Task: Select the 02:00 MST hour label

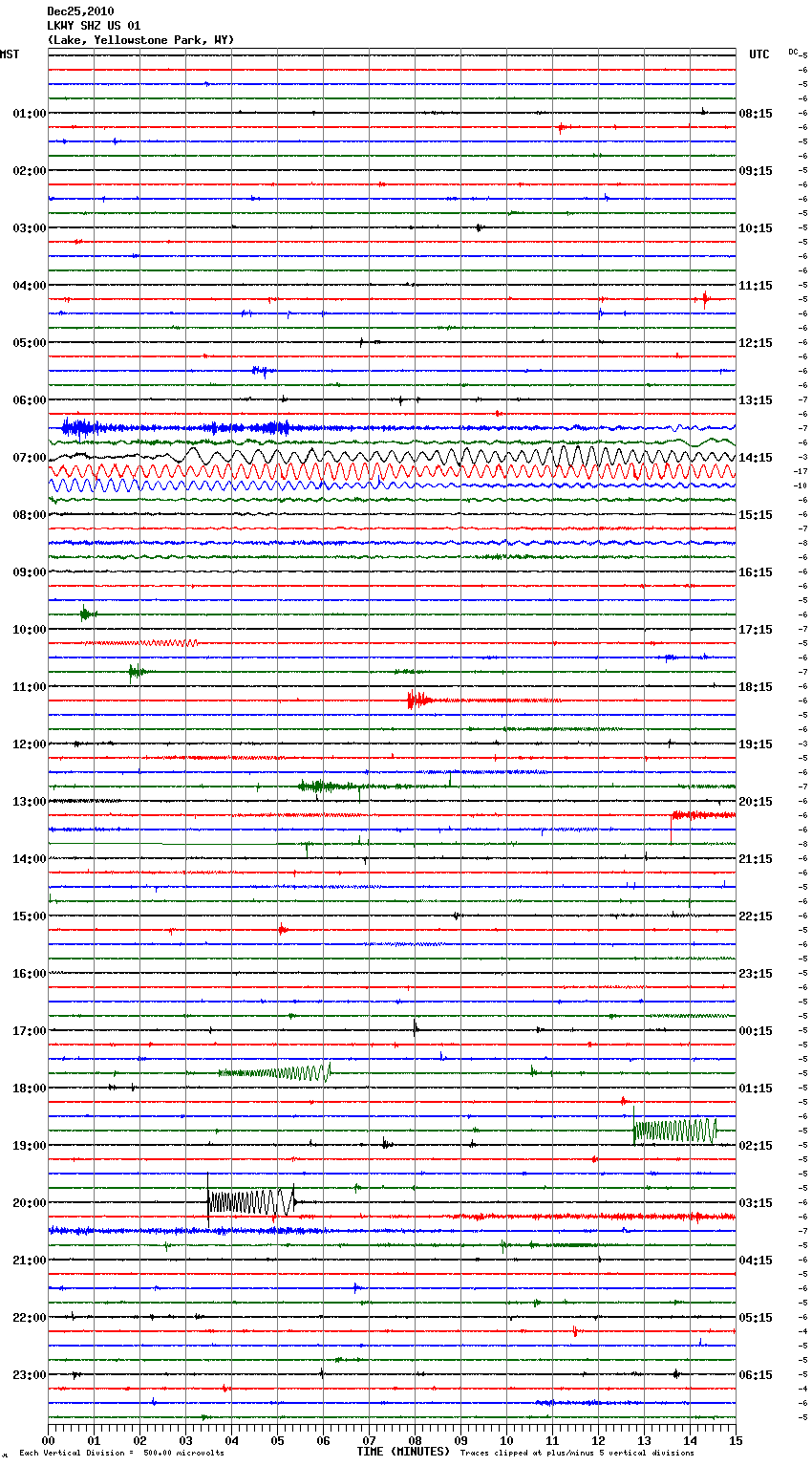Action: pos(30,171)
